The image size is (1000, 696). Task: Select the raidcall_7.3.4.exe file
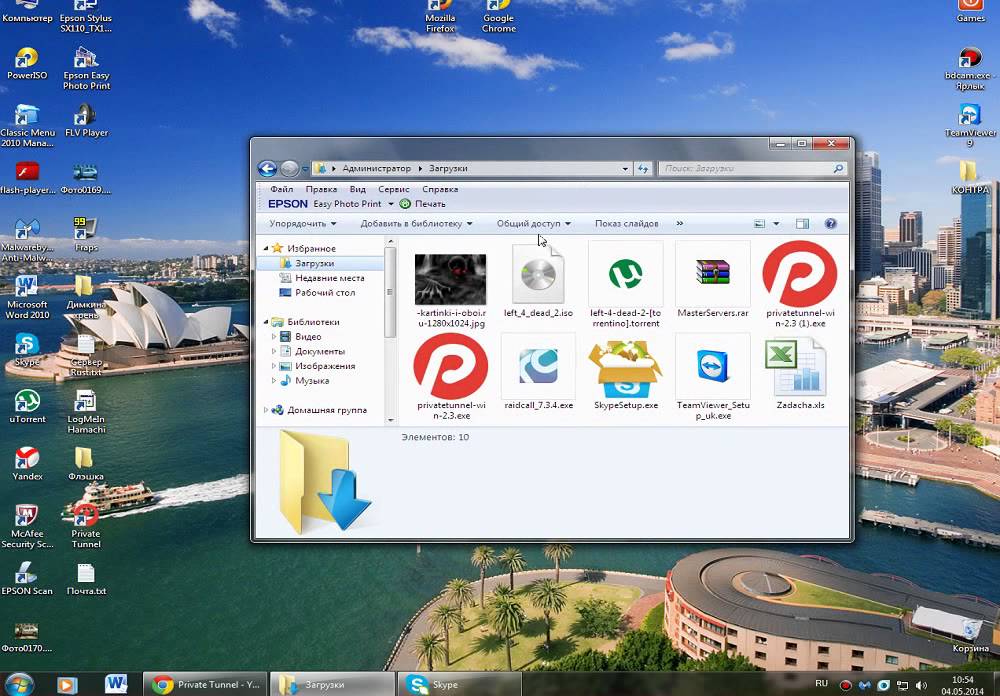coord(538,372)
